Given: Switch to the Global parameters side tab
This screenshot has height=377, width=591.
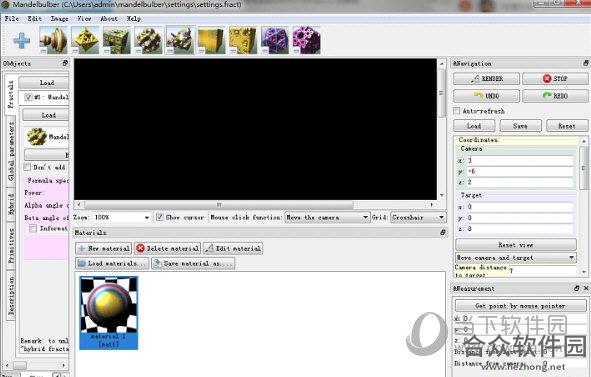Looking at the screenshot, I should [x=11, y=152].
